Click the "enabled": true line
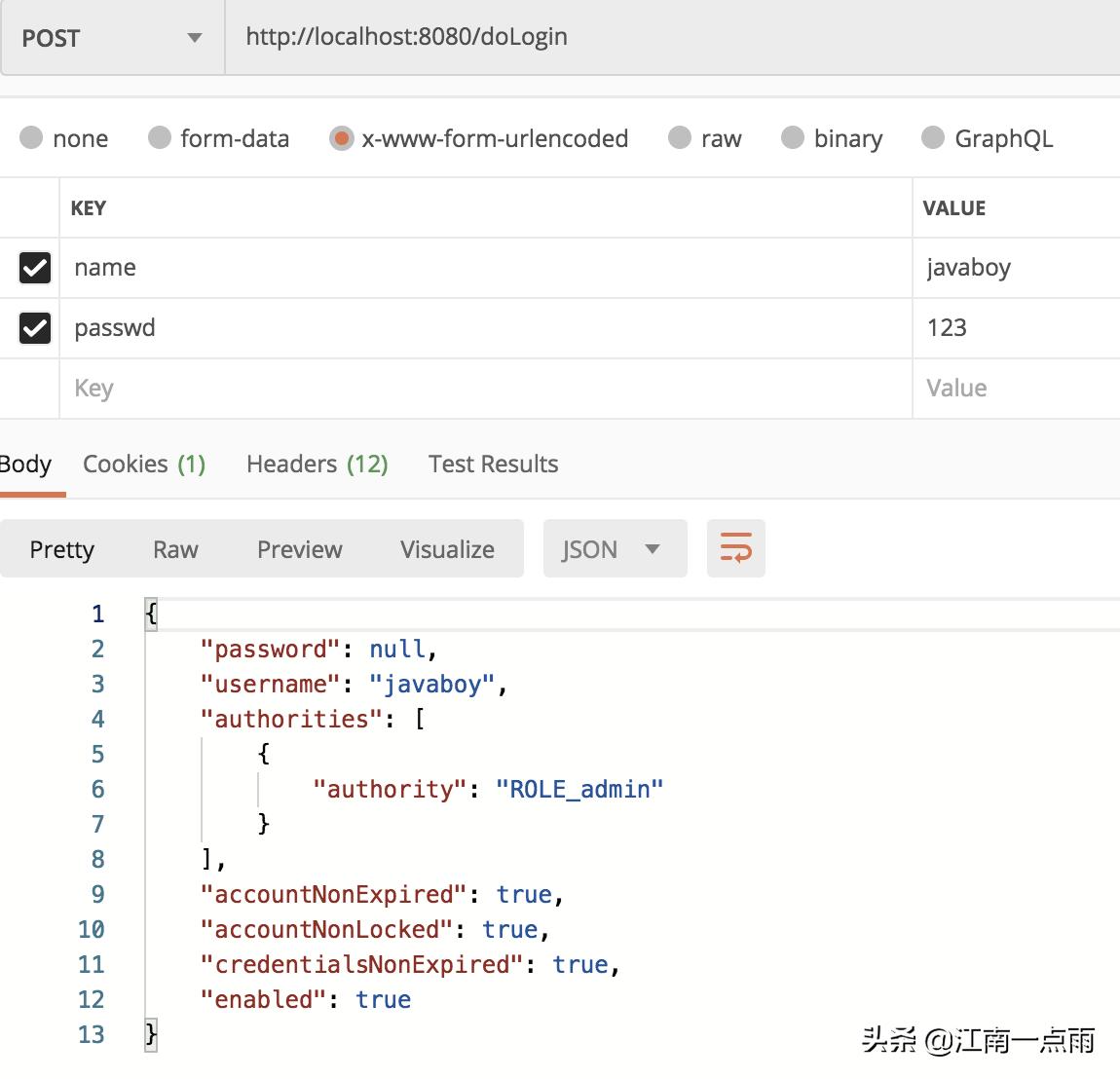 click(x=306, y=999)
